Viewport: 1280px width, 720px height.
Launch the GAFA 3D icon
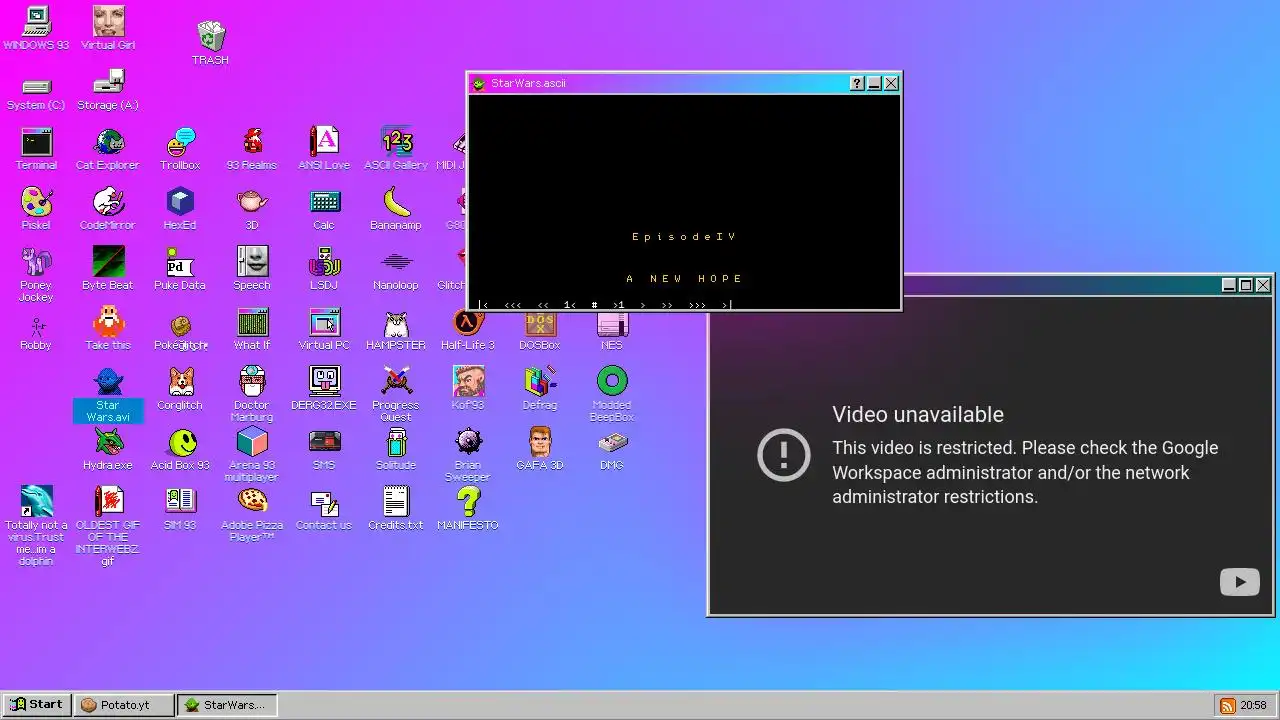[540, 449]
